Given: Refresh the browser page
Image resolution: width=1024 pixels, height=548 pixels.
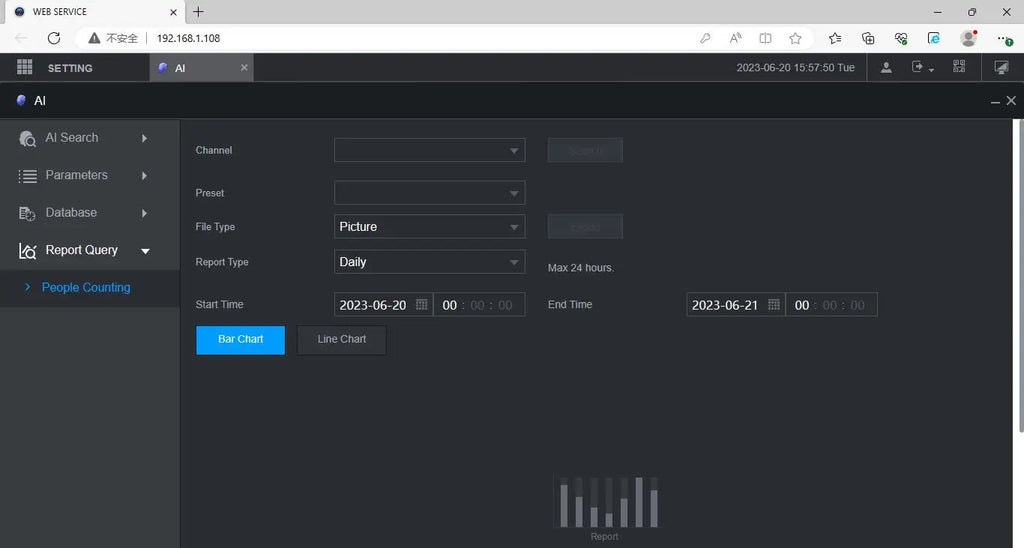Looking at the screenshot, I should click(54, 38).
